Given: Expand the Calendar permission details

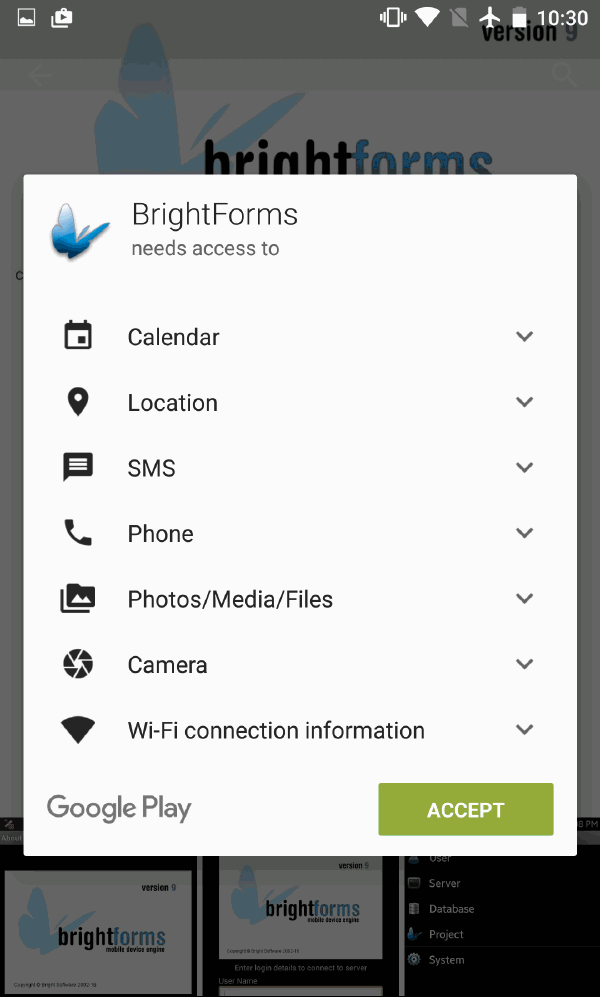Looking at the screenshot, I should [x=524, y=336].
